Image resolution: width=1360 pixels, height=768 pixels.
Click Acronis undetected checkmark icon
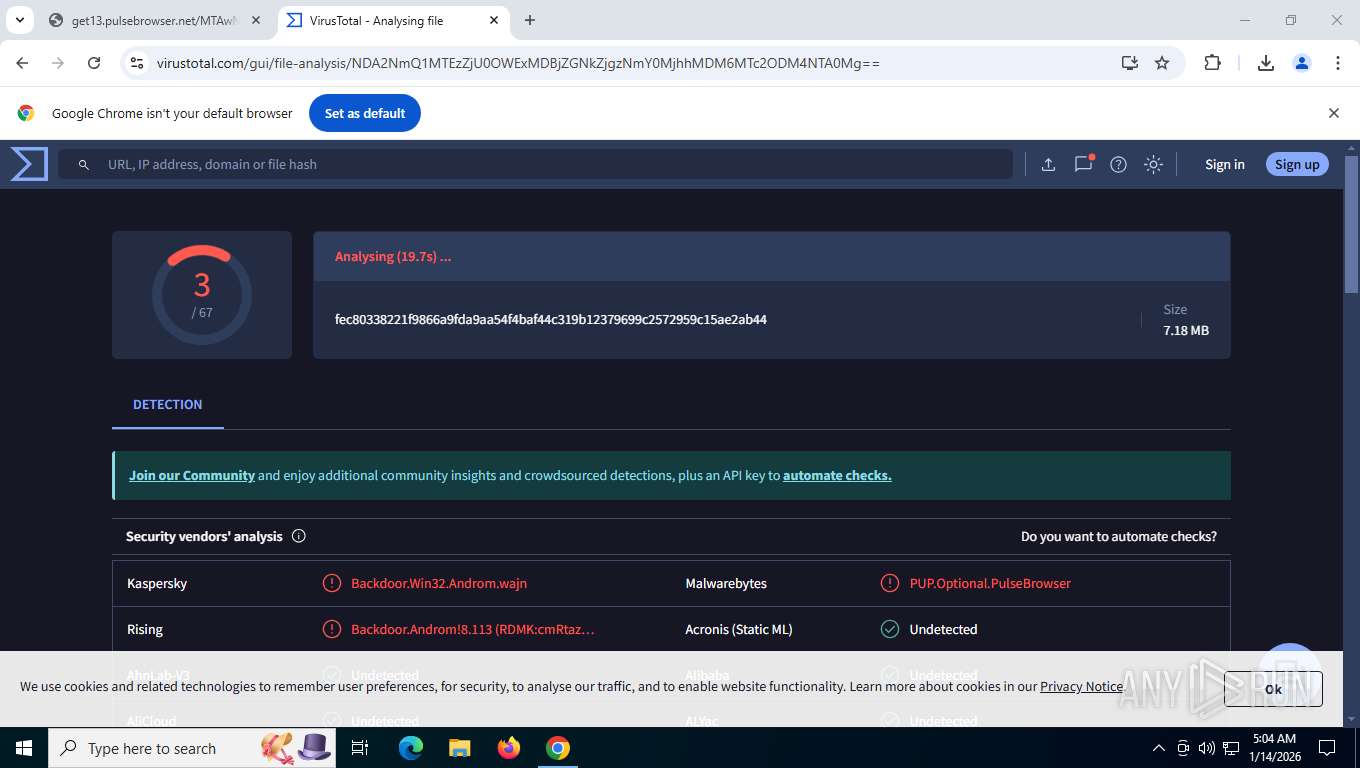(x=890, y=629)
